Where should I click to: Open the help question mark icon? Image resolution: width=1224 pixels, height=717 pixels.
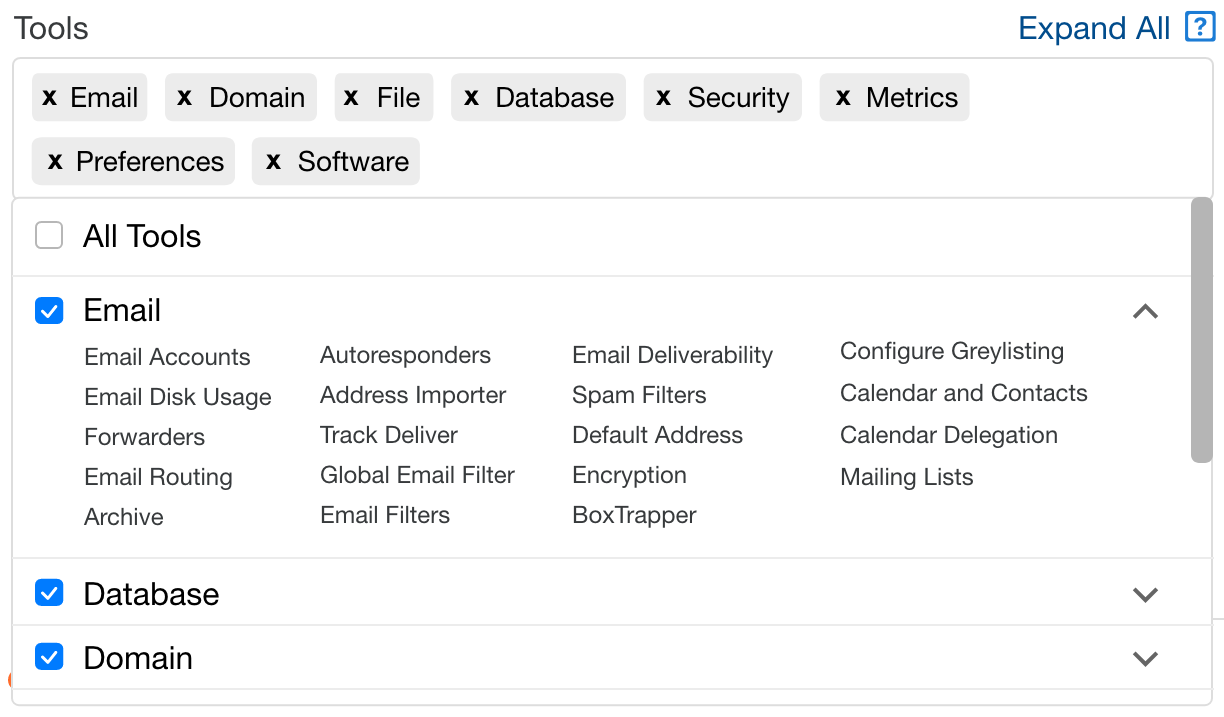1200,27
